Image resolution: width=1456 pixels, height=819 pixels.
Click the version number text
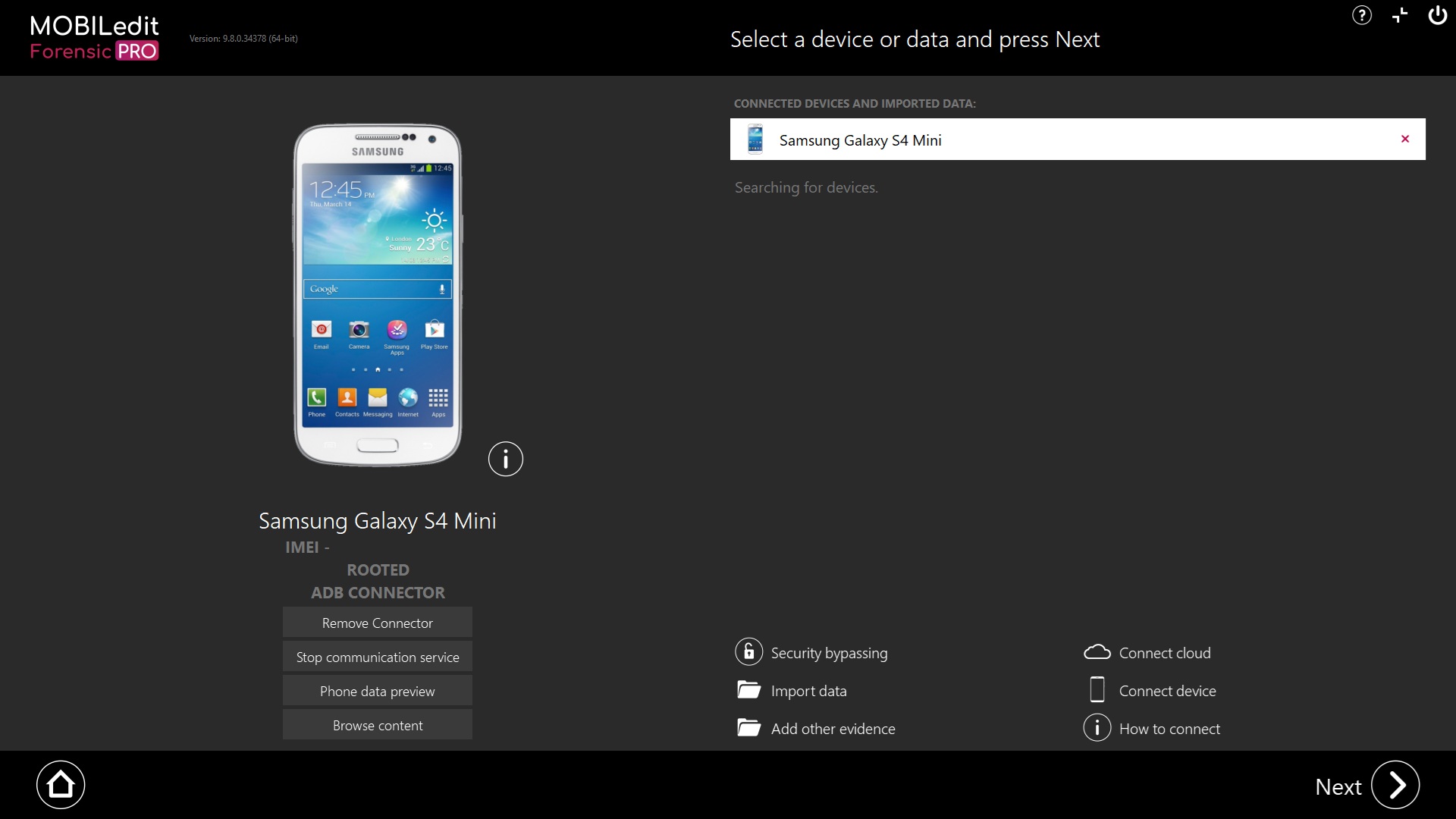(243, 39)
